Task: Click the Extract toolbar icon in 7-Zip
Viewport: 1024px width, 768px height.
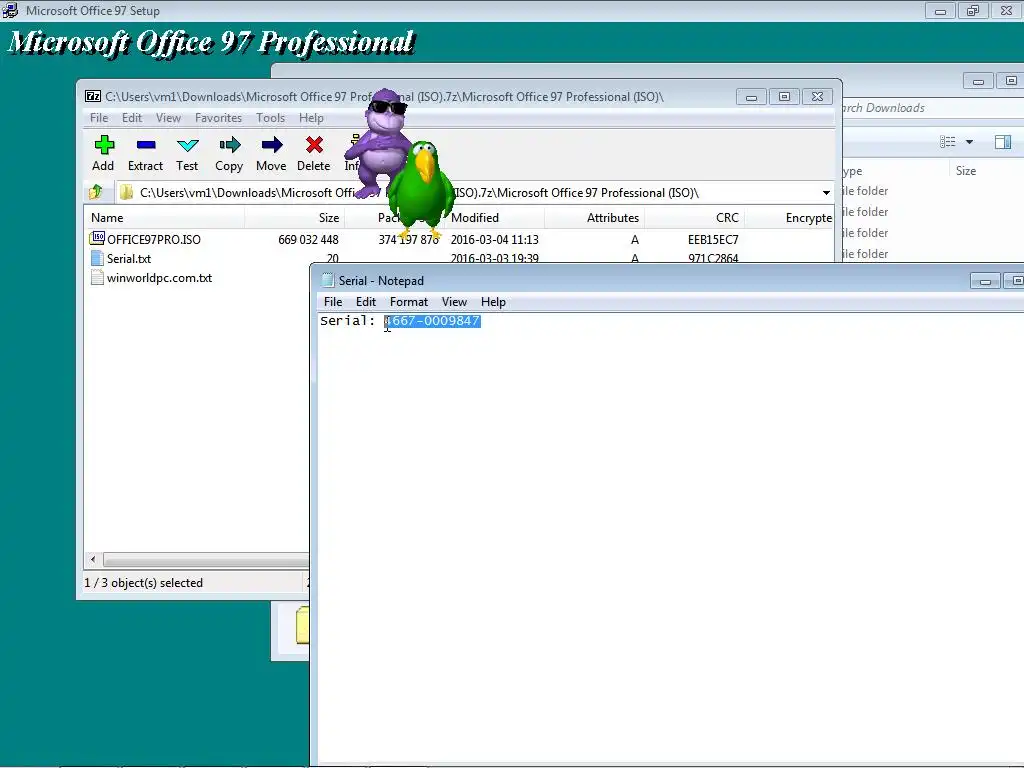Action: pyautogui.click(x=146, y=144)
